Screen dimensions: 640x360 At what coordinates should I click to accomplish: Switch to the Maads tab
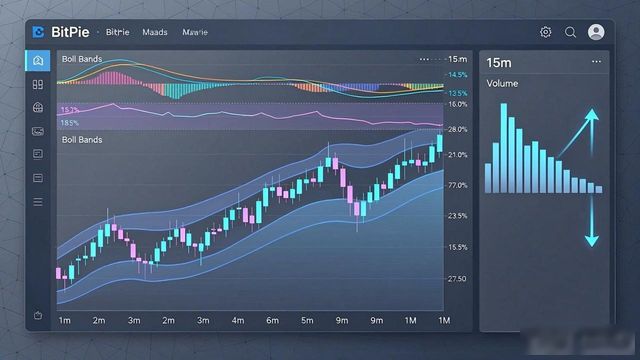tap(155, 32)
